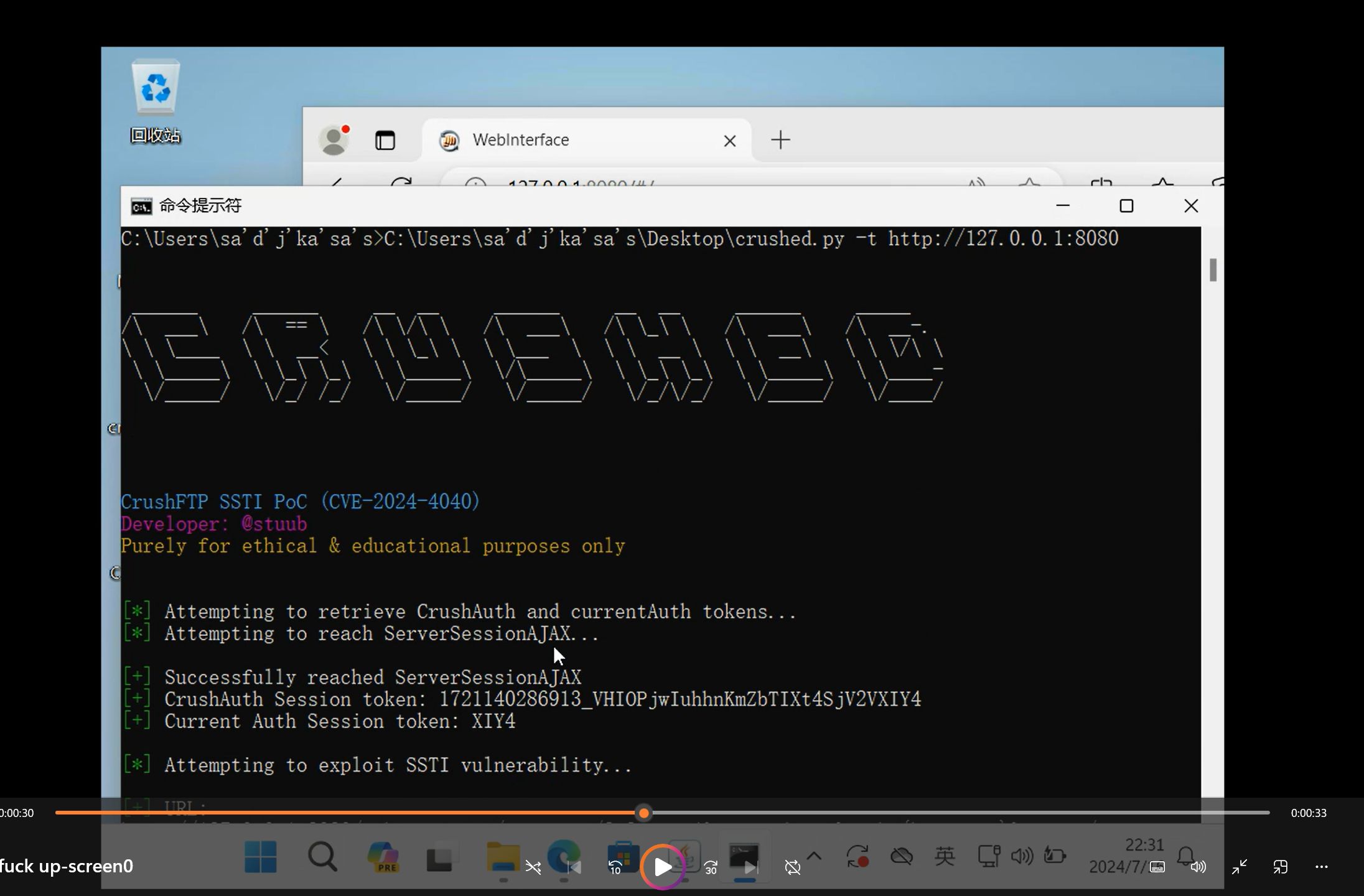The height and width of the screenshot is (896, 1364).
Task: Jump to the next video
Action: tap(752, 867)
